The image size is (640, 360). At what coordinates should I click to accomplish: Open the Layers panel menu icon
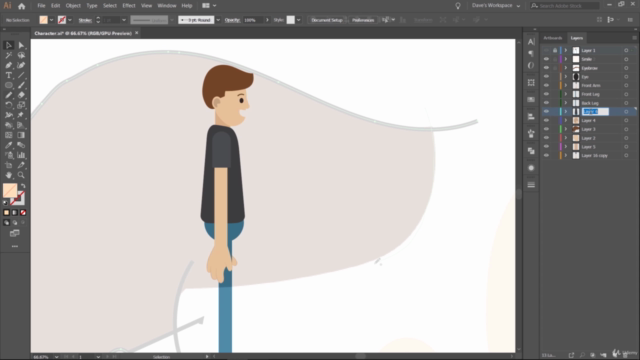point(634,38)
